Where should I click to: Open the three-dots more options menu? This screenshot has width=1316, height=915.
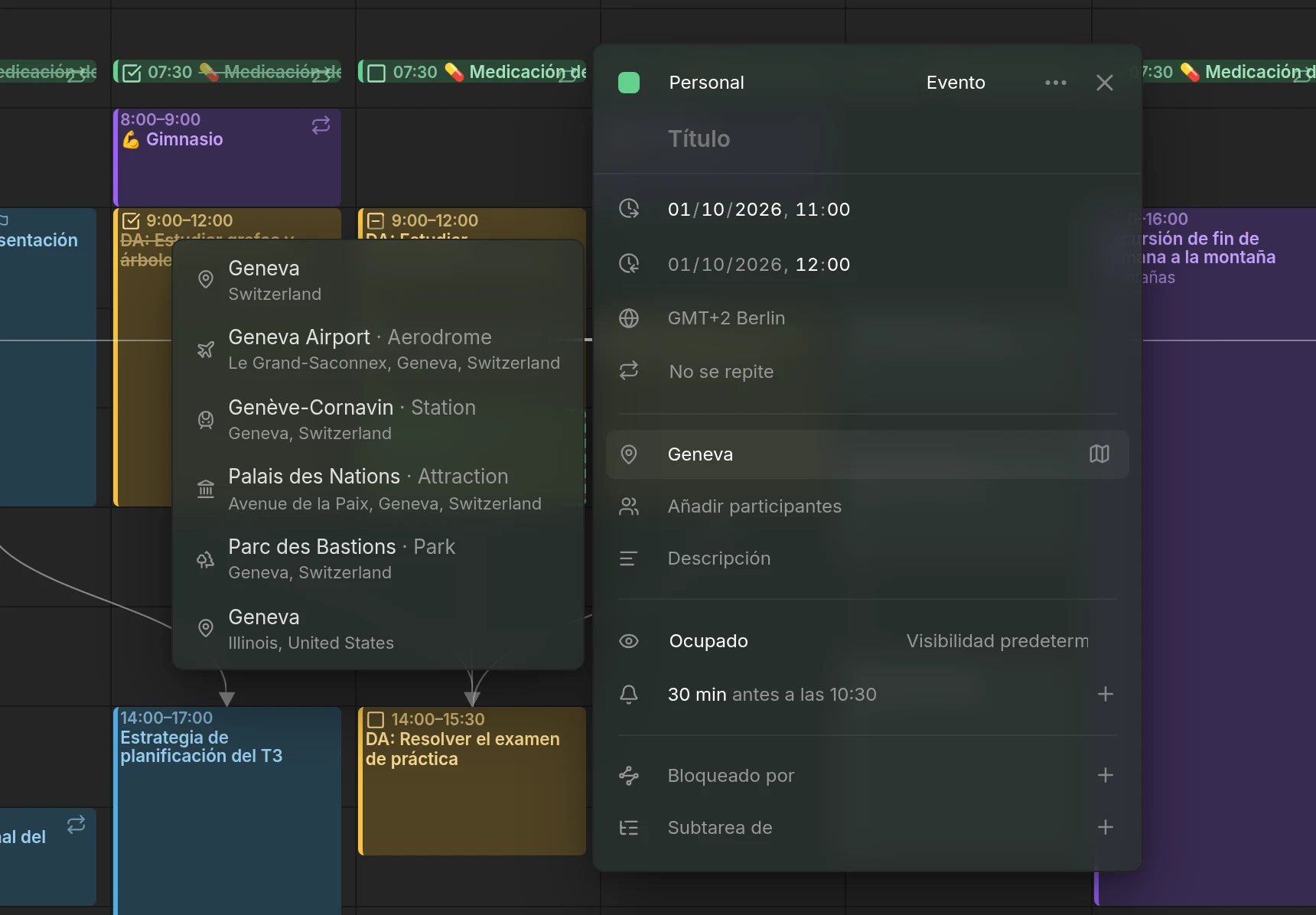click(1055, 83)
